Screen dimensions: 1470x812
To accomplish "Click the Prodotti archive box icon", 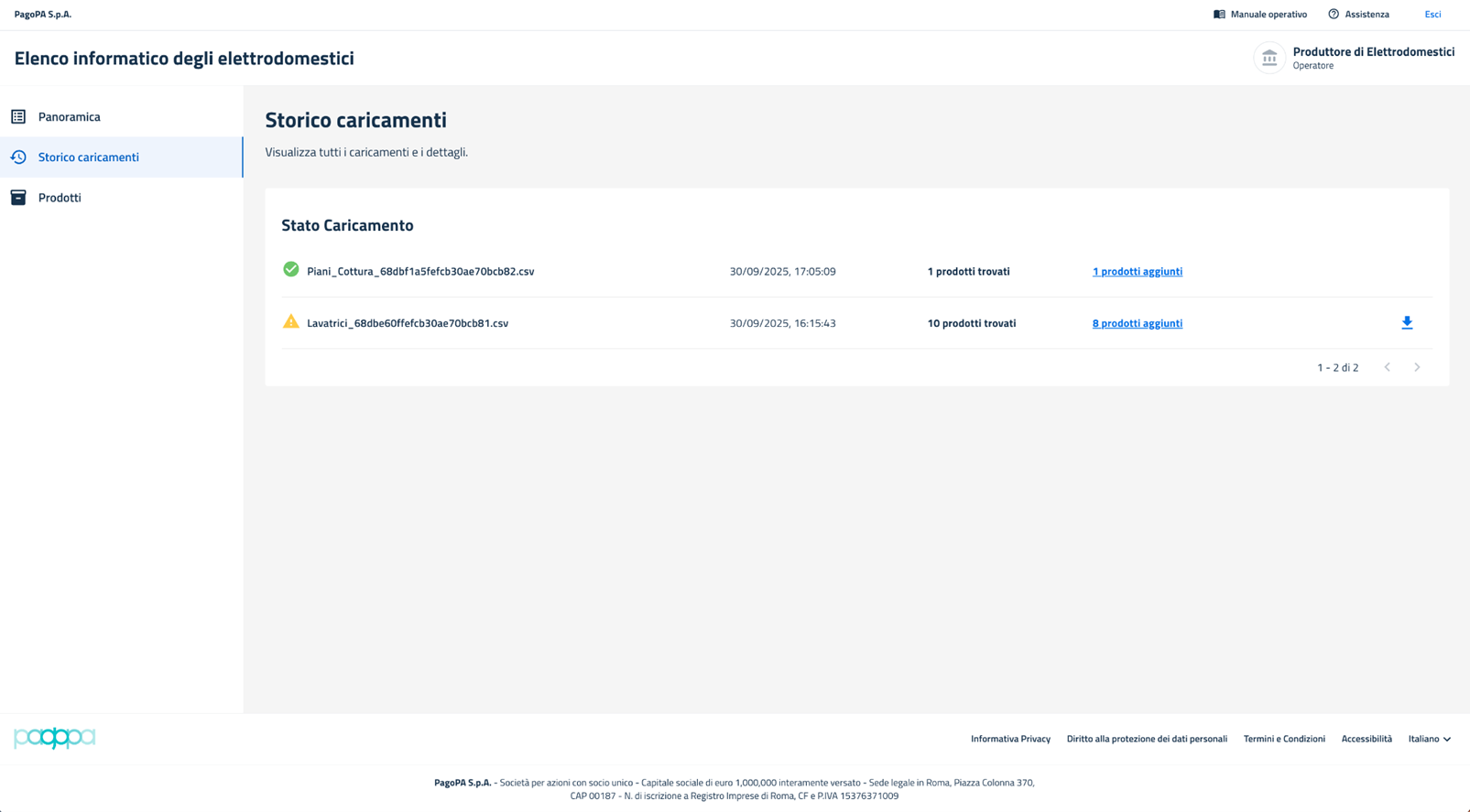I will click(18, 198).
